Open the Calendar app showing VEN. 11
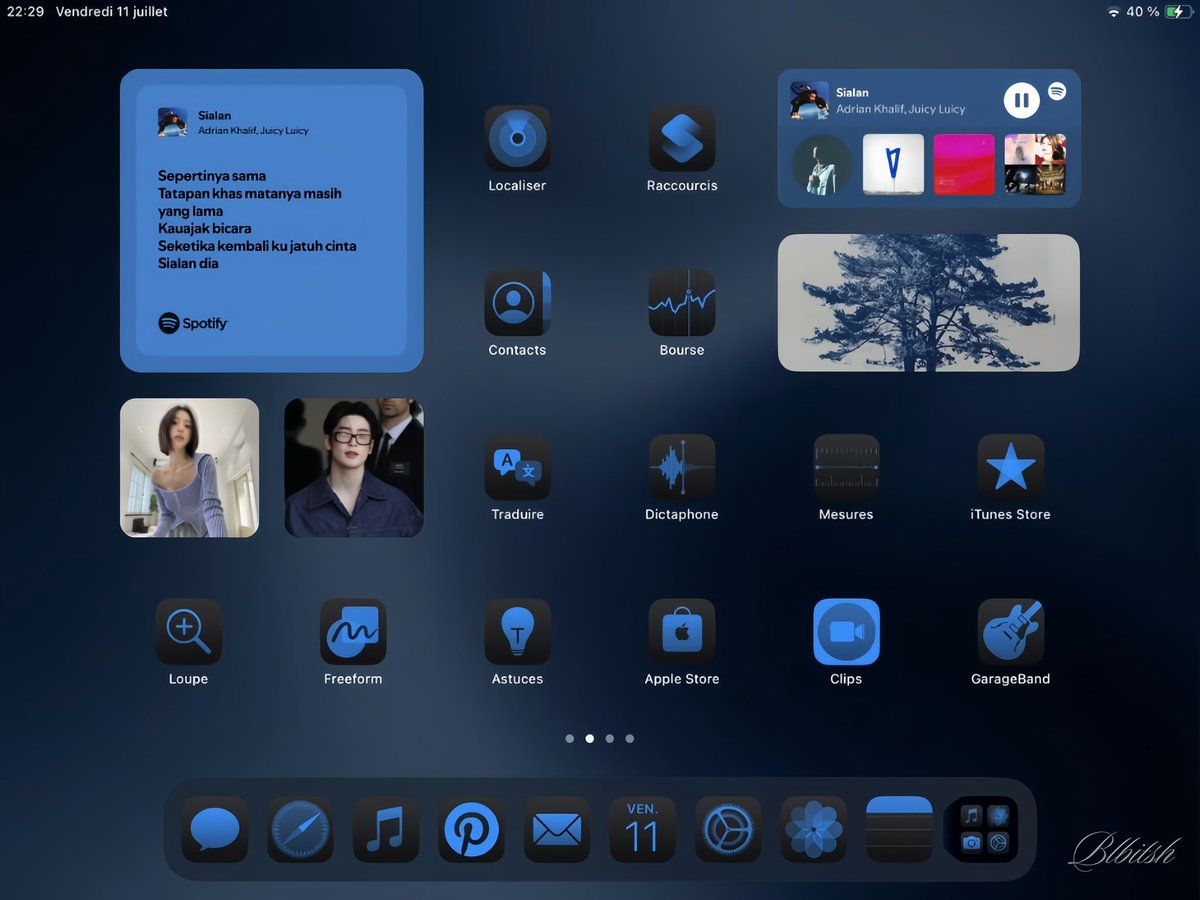 [x=642, y=829]
